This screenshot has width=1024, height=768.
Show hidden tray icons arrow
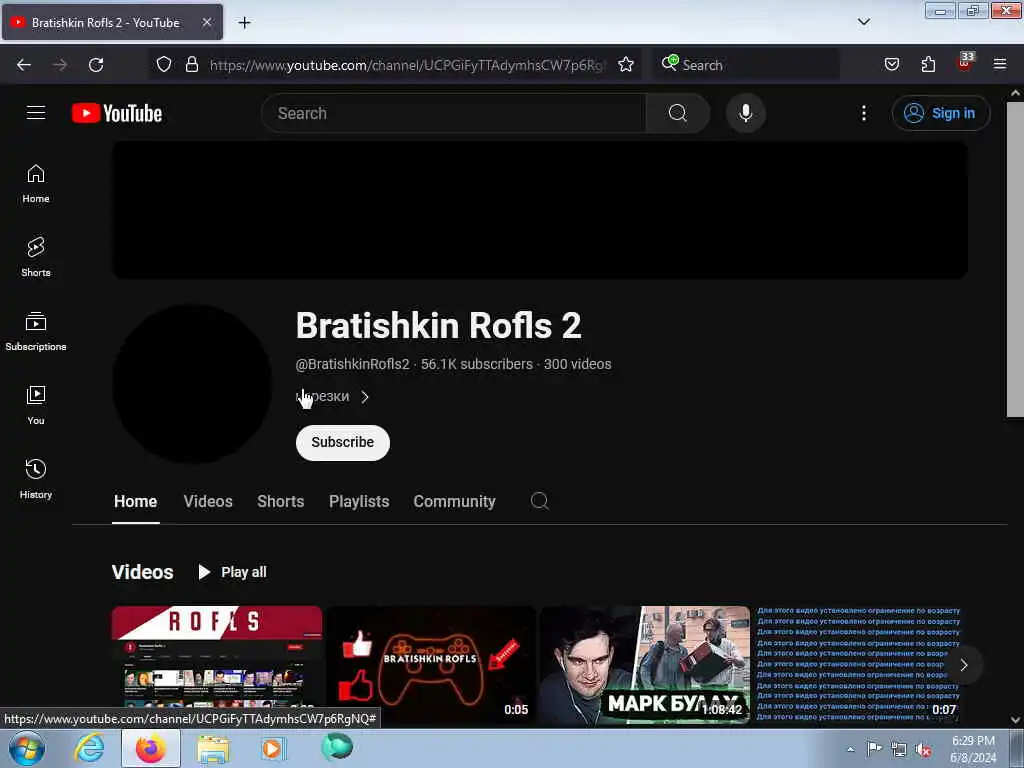[x=850, y=750]
